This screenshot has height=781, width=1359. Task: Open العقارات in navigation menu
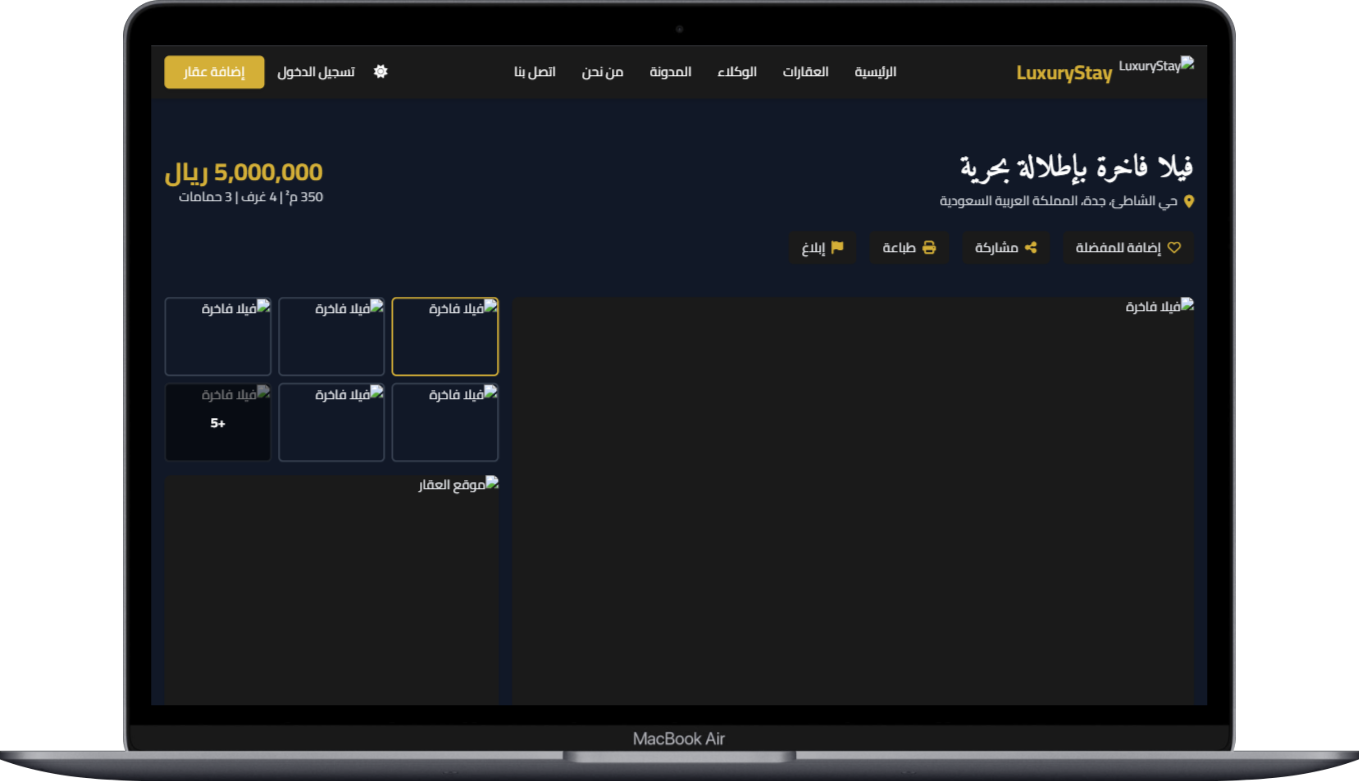point(805,72)
